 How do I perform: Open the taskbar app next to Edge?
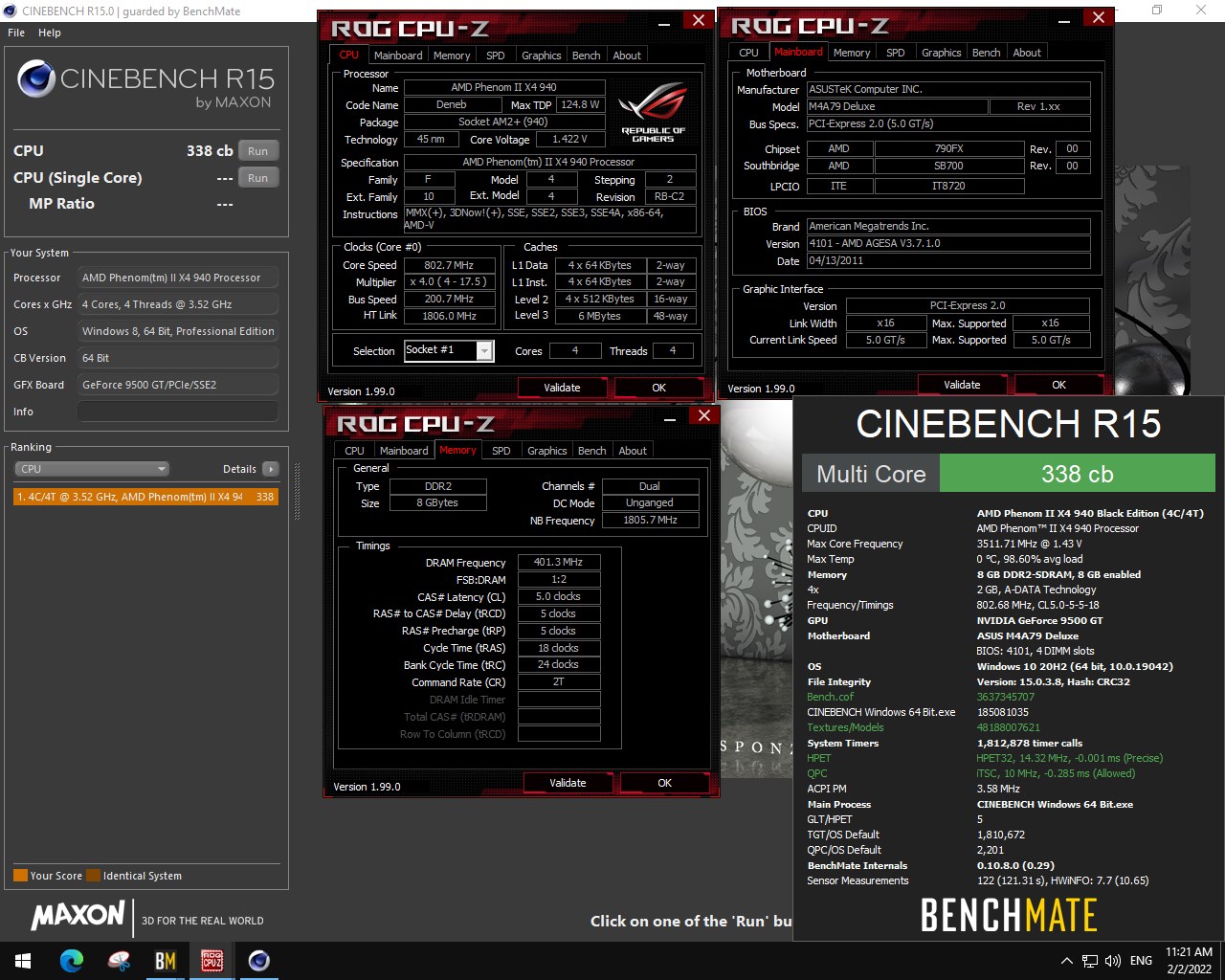pos(119,961)
